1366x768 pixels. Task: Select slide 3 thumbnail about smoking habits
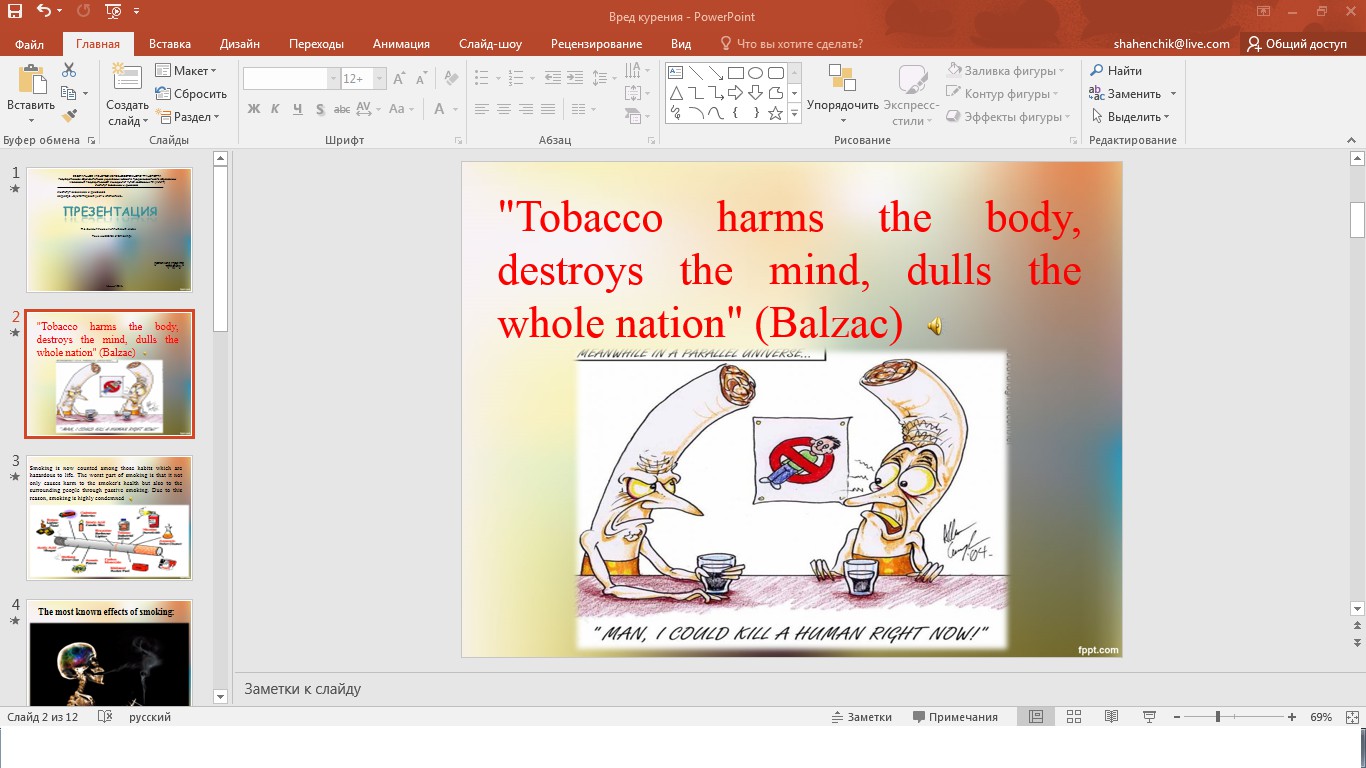109,518
